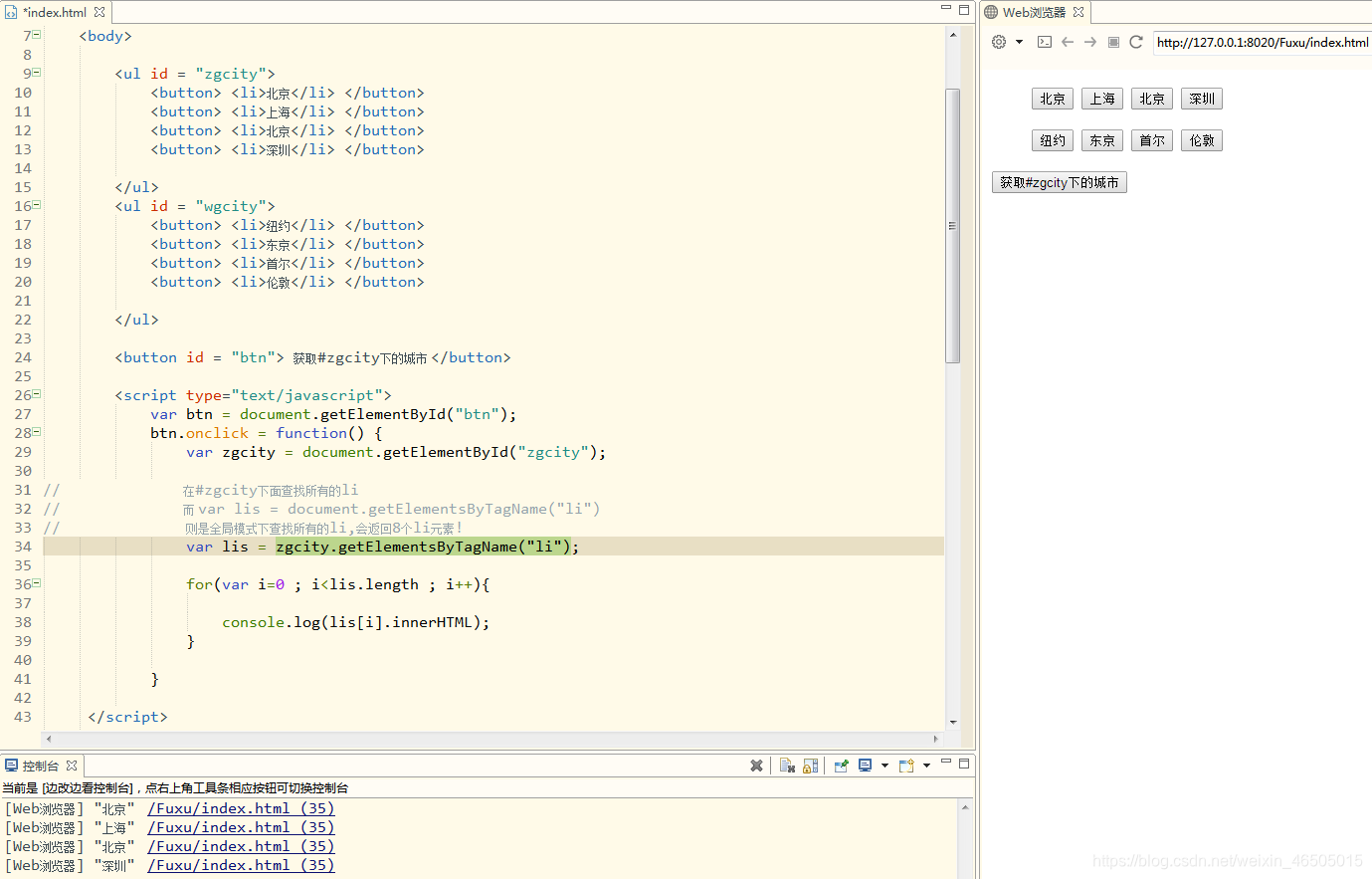
Task: Minimize the console panel
Action: point(946,763)
